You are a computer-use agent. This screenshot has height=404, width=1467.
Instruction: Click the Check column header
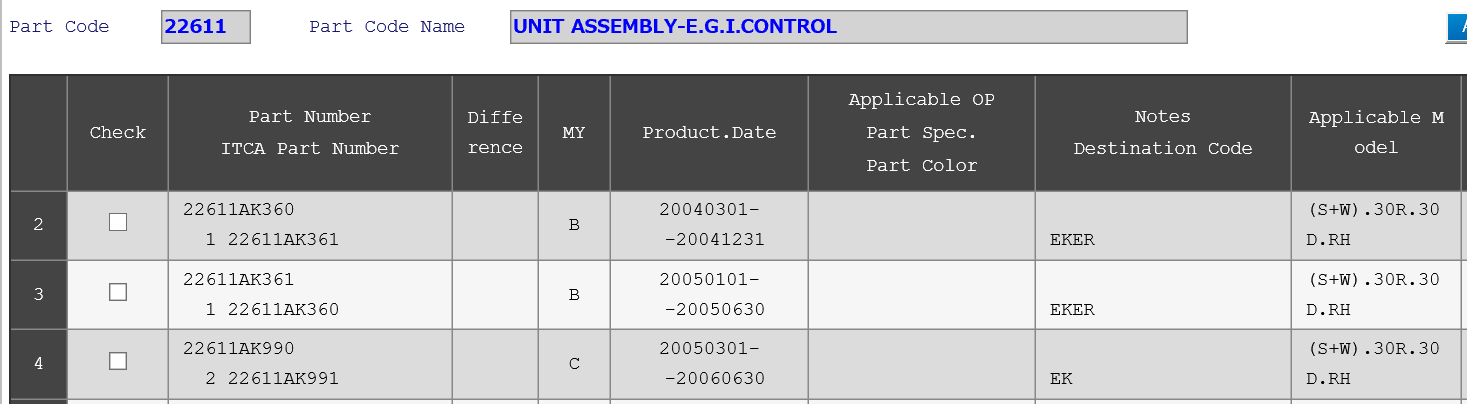(x=118, y=133)
